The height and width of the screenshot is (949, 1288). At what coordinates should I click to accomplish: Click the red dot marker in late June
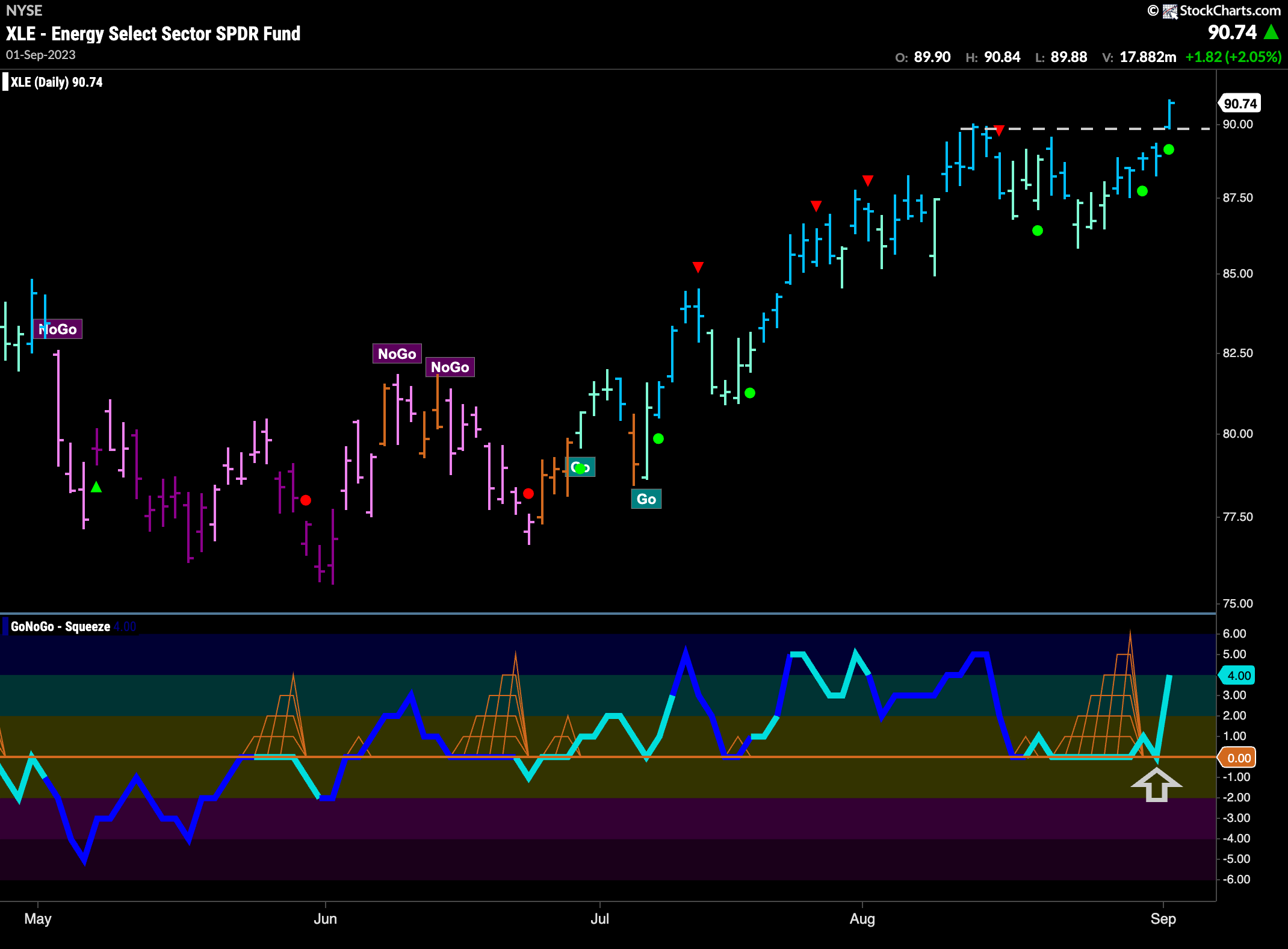coord(528,494)
